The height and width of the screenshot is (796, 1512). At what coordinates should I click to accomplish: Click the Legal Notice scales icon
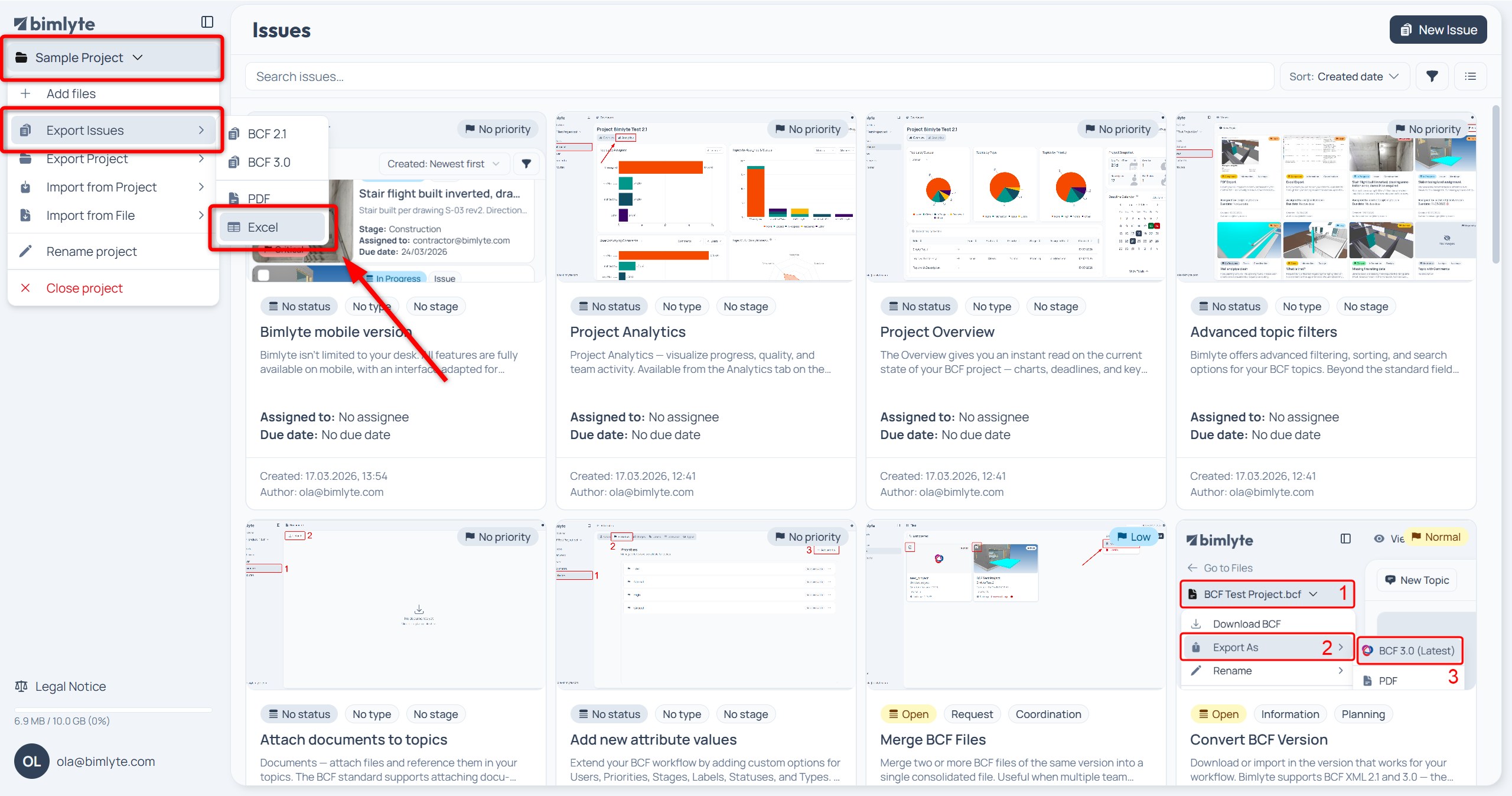(21, 686)
